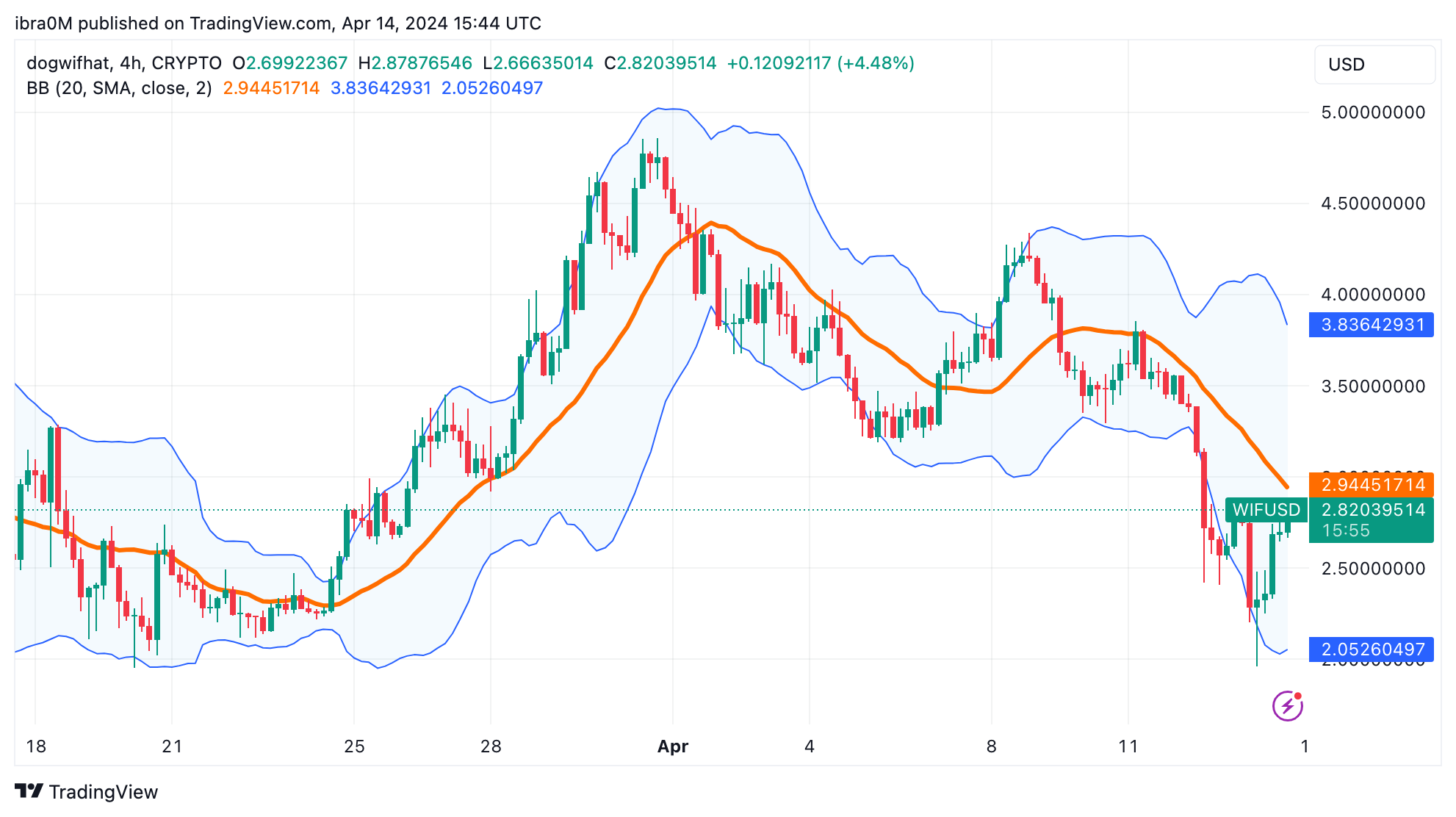Open the USD currency selector at top right
Image resolution: width=1456 pixels, height=817 pixels.
[1374, 64]
